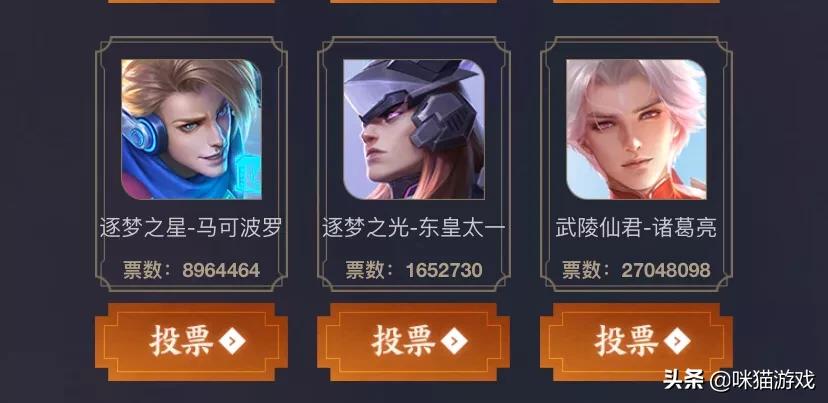Click diamond arrow icon under 马可波罗 card

(x=232, y=342)
